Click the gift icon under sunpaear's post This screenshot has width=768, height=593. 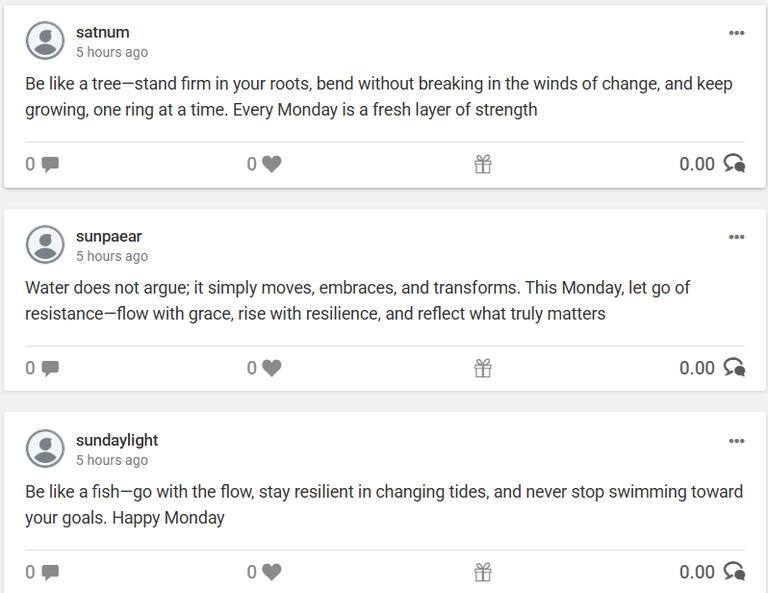point(483,368)
